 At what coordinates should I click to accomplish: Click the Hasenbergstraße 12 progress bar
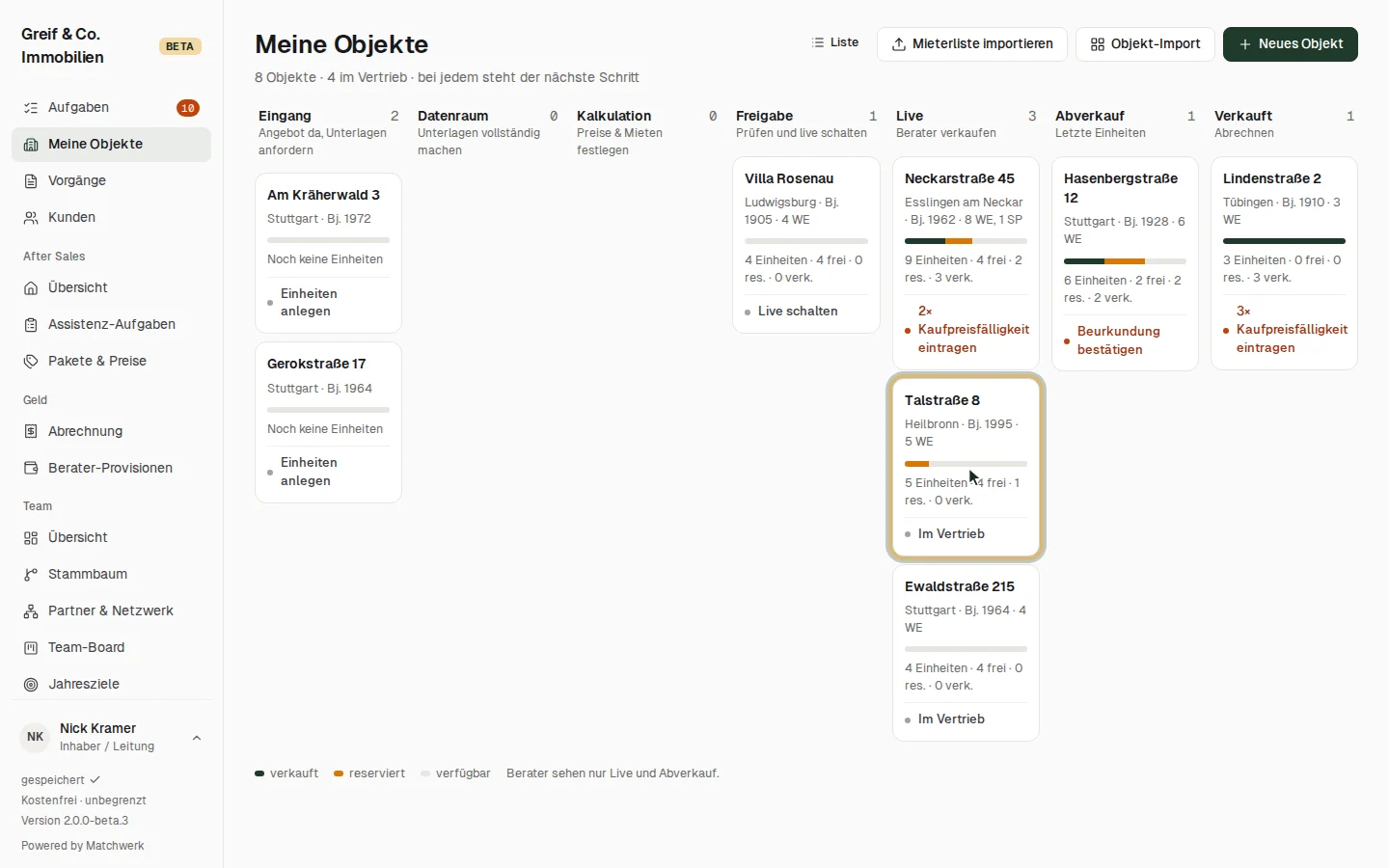tap(1125, 261)
